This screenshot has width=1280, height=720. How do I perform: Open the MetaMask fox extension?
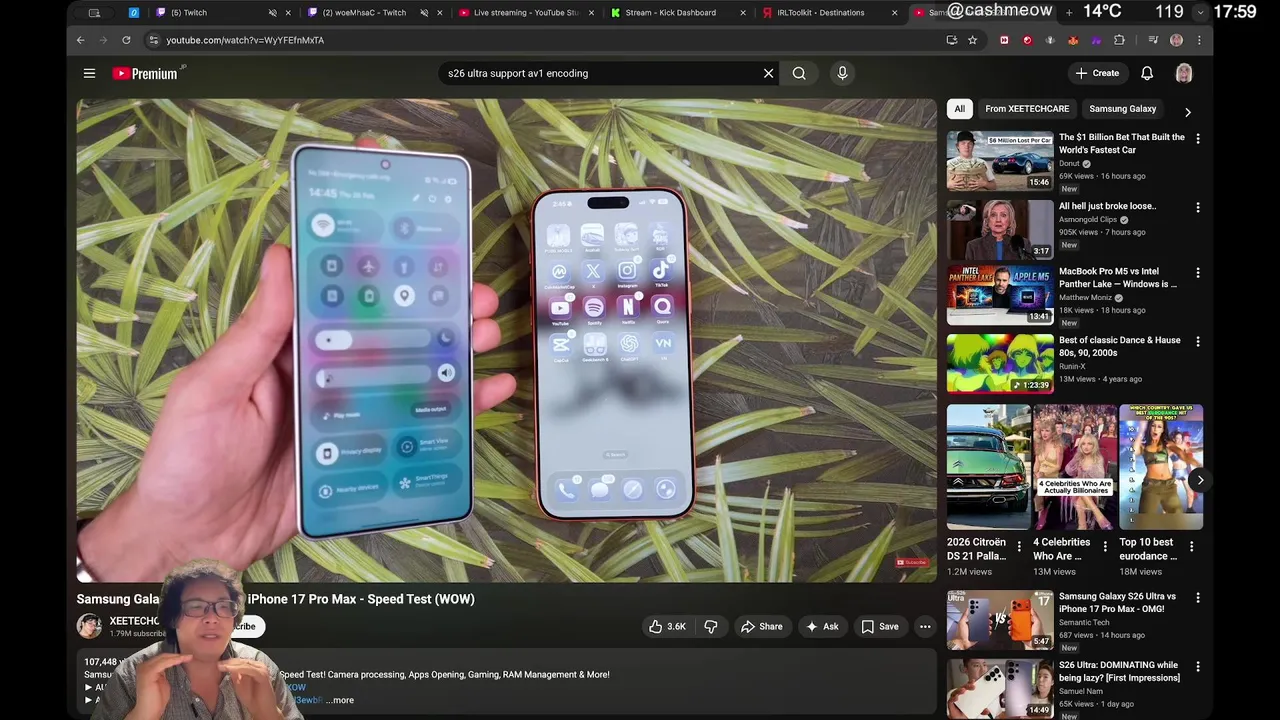point(1073,40)
